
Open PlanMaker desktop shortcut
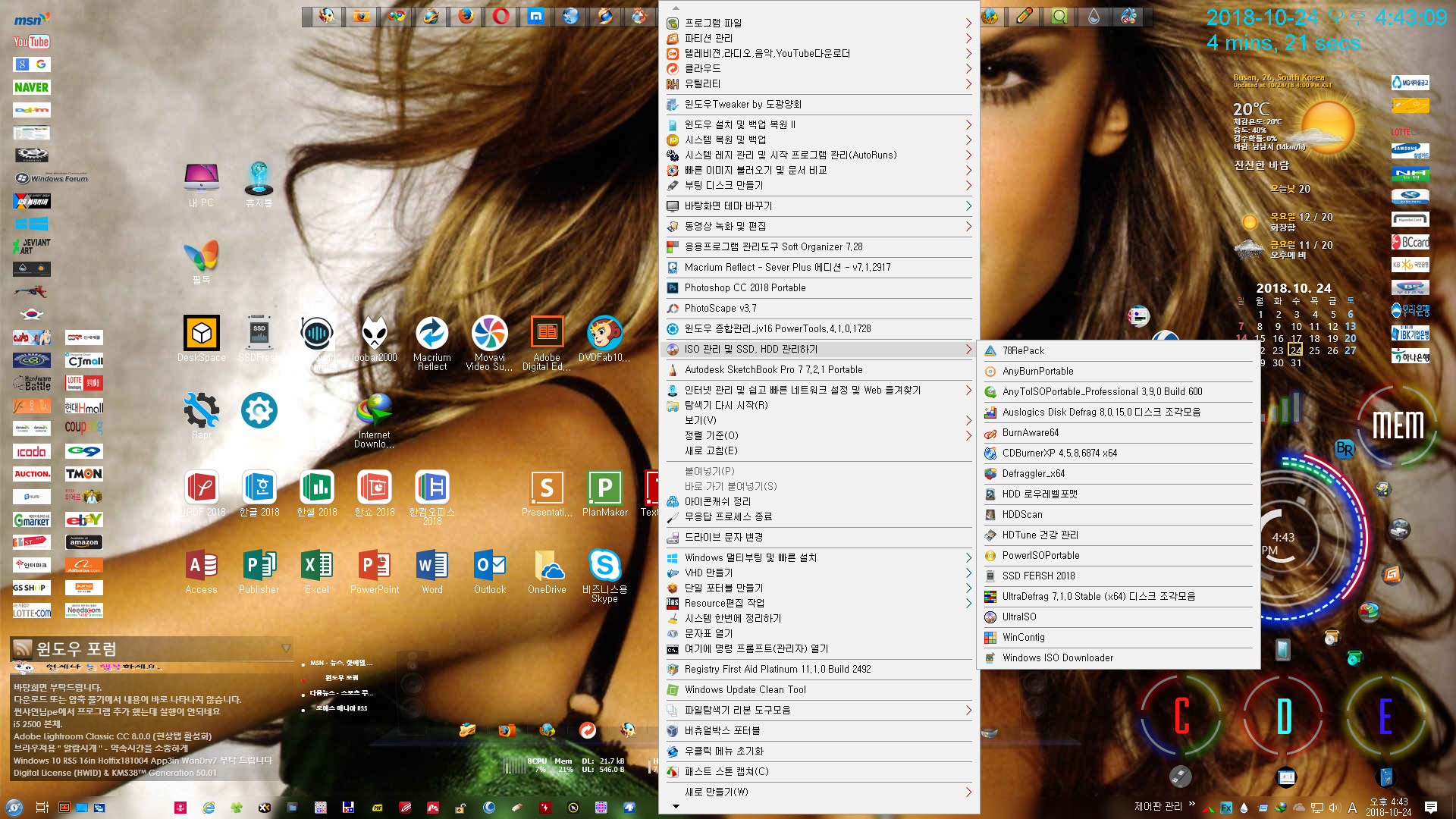click(x=604, y=494)
